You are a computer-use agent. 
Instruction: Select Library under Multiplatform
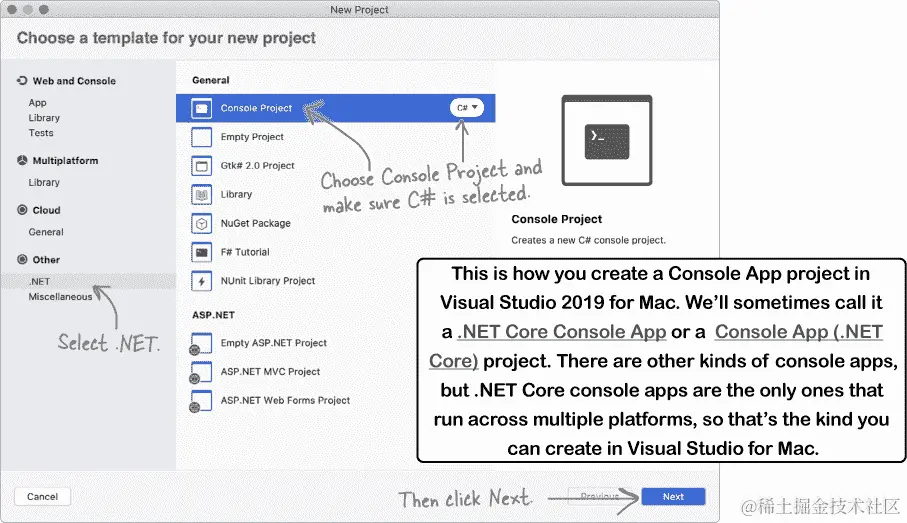tap(44, 182)
